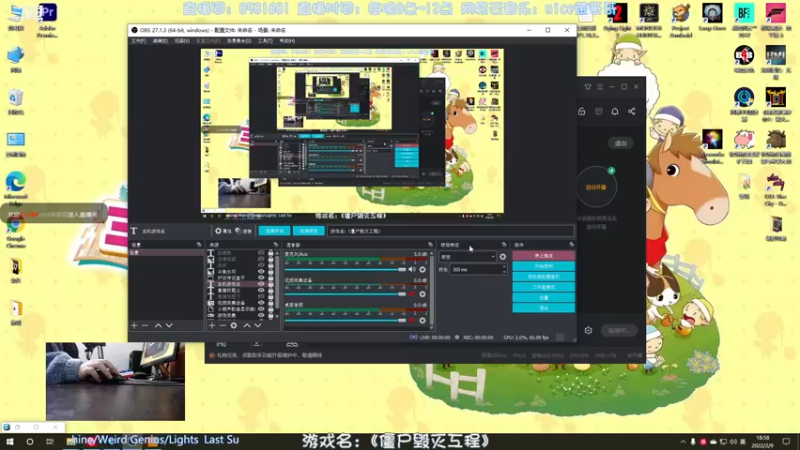Open 桌面音频 audio settings gear in mixer
This screenshot has width=800, height=450.
coord(422,320)
